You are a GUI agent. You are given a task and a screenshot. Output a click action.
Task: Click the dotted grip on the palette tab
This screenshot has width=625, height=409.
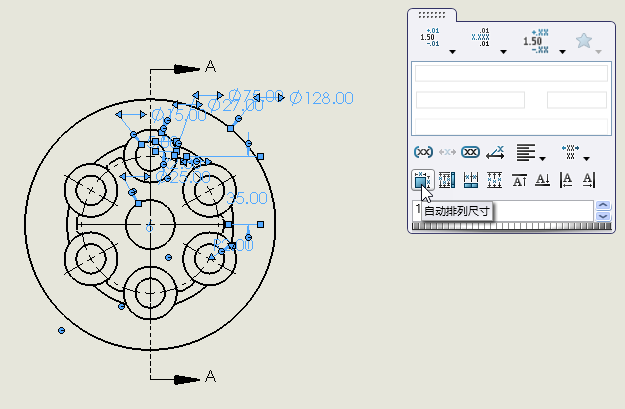coord(432,15)
